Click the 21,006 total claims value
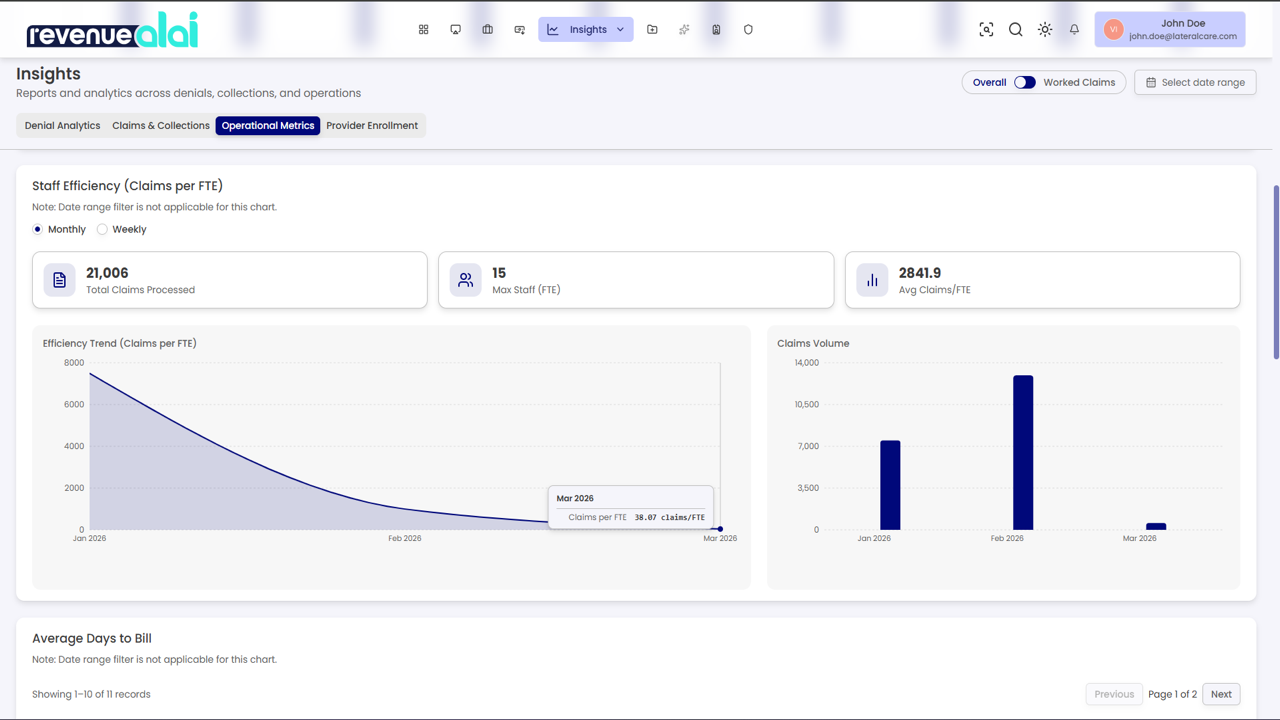 pyautogui.click(x=107, y=272)
